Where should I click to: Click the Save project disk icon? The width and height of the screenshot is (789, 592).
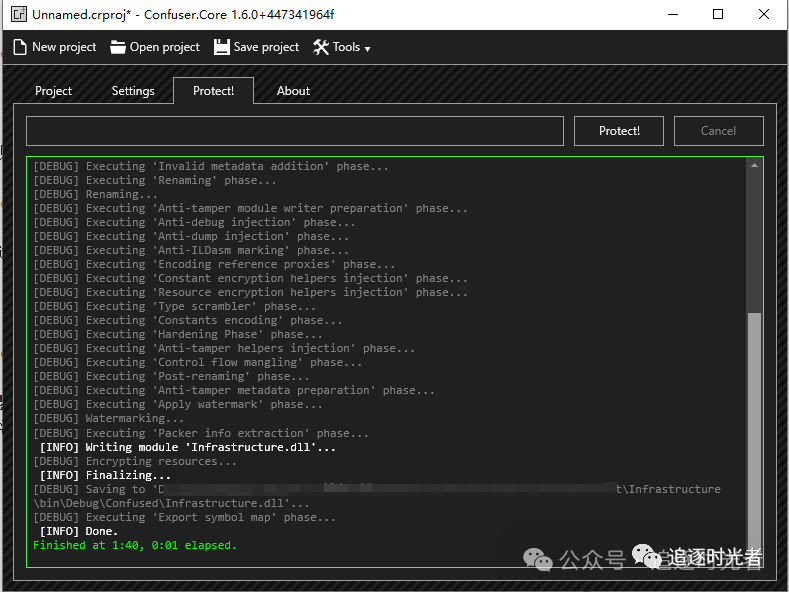[x=221, y=47]
